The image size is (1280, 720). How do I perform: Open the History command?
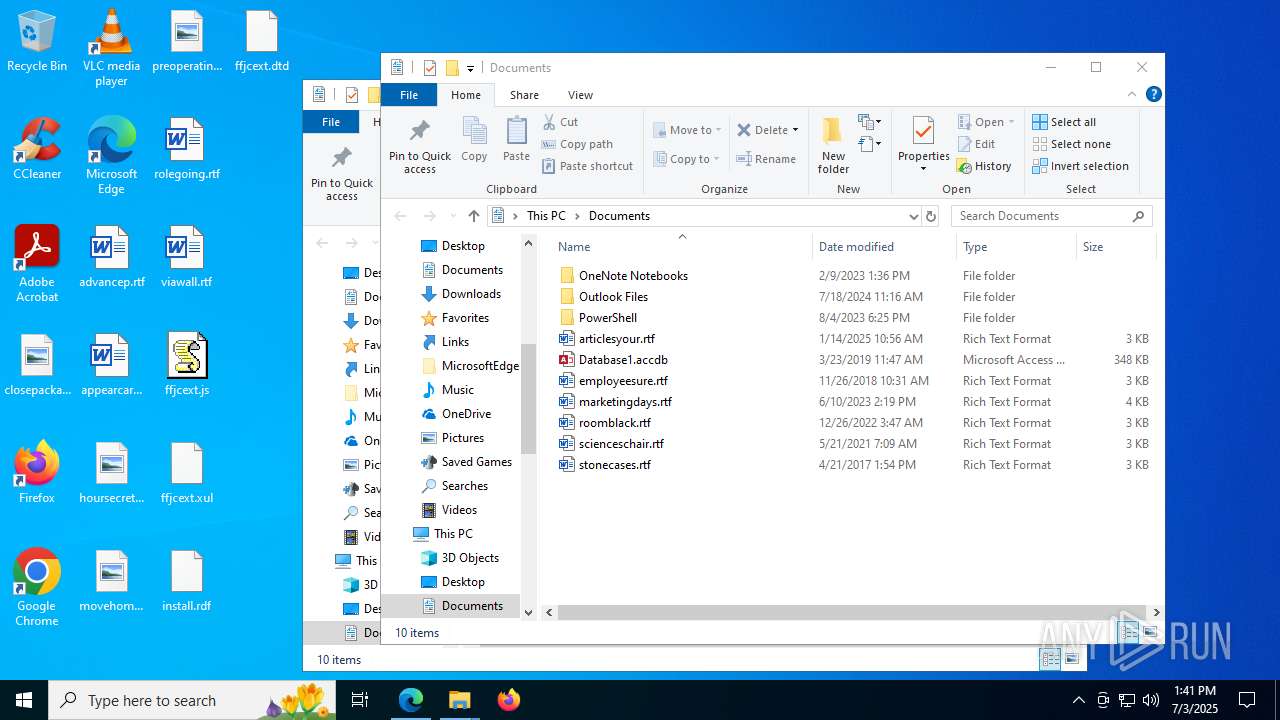[x=984, y=166]
